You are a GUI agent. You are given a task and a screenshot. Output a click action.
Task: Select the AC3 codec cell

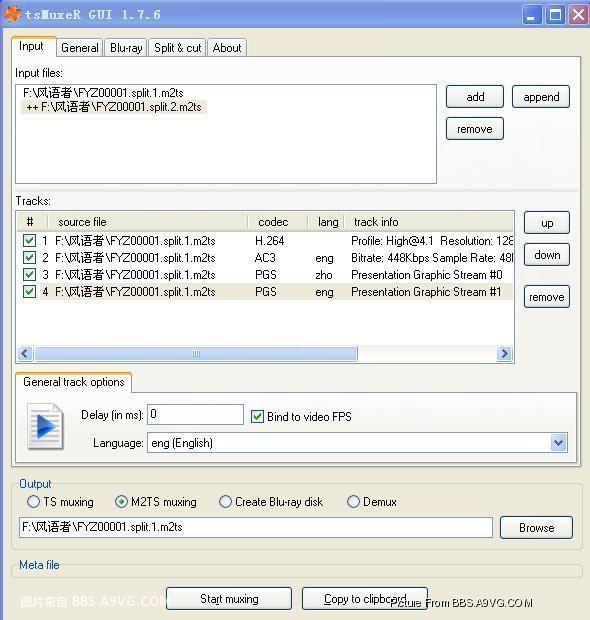tap(265, 257)
